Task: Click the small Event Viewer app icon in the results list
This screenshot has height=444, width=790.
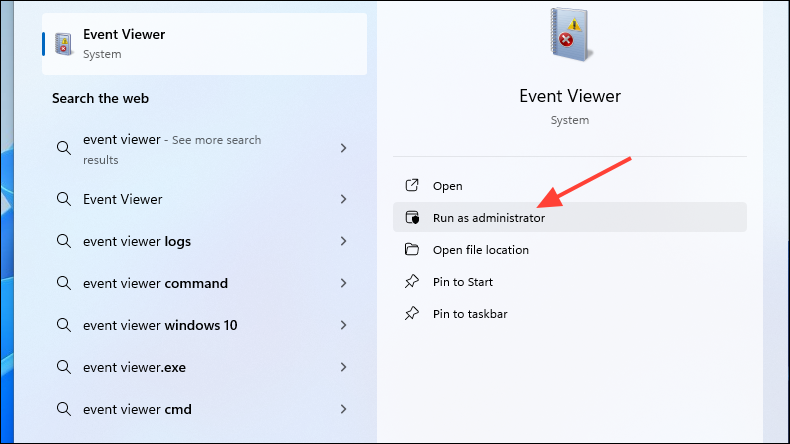Action: [x=63, y=44]
